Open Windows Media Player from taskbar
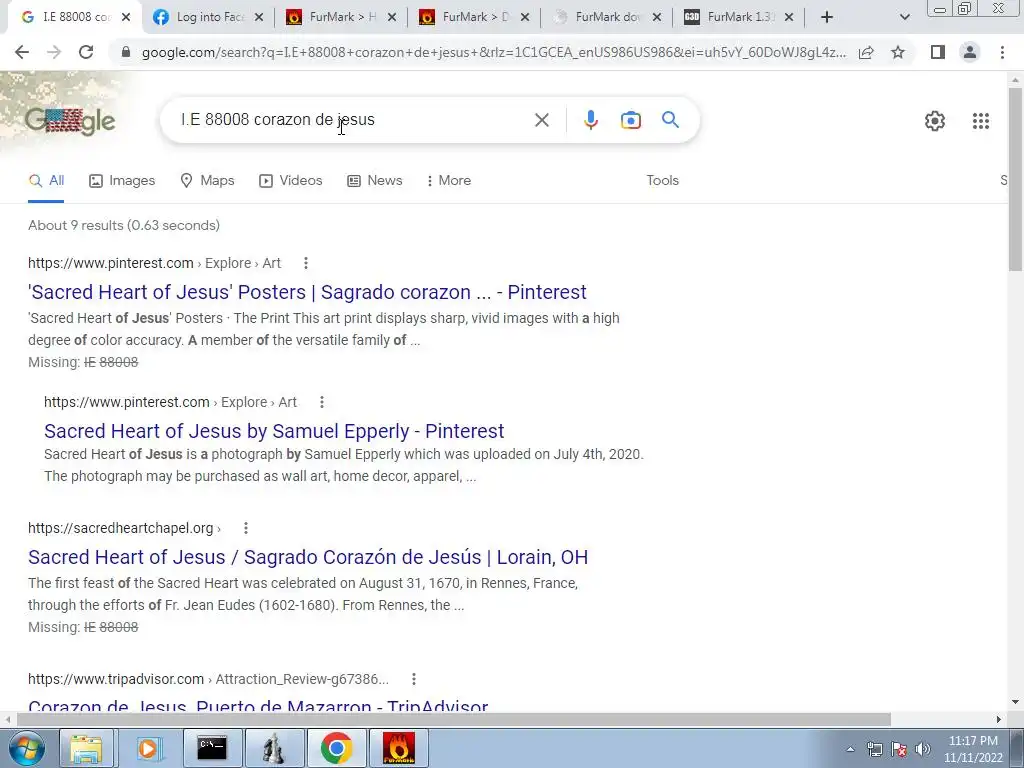Image resolution: width=1024 pixels, height=768 pixels. pyautogui.click(x=148, y=748)
